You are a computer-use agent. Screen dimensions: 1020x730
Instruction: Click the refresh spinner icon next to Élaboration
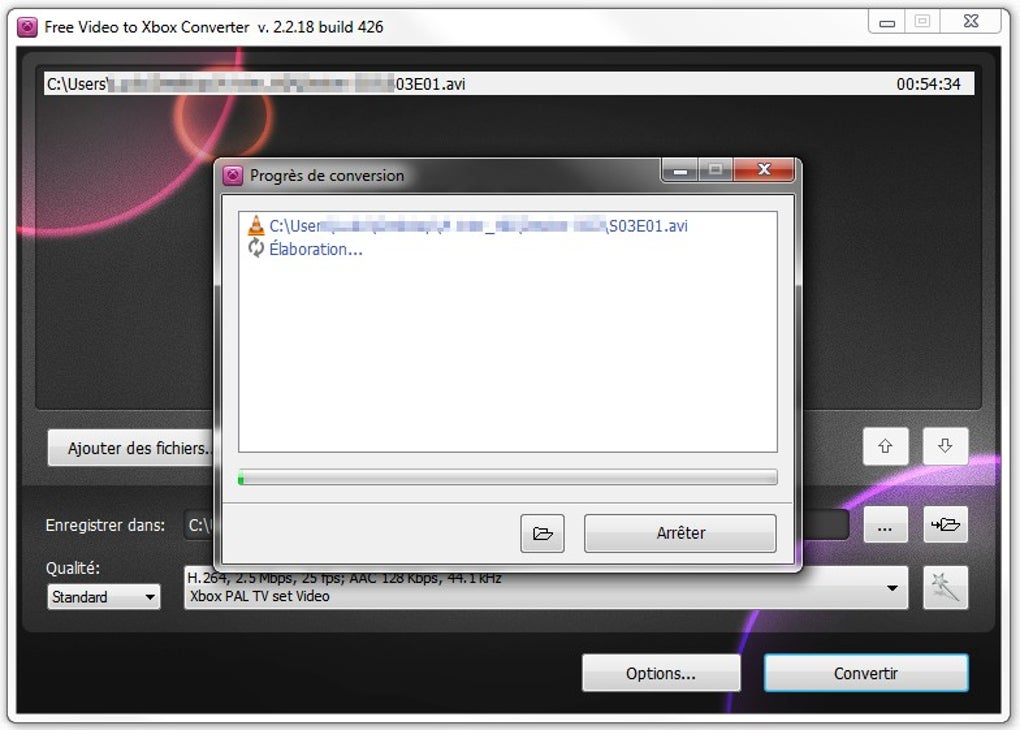coord(256,248)
